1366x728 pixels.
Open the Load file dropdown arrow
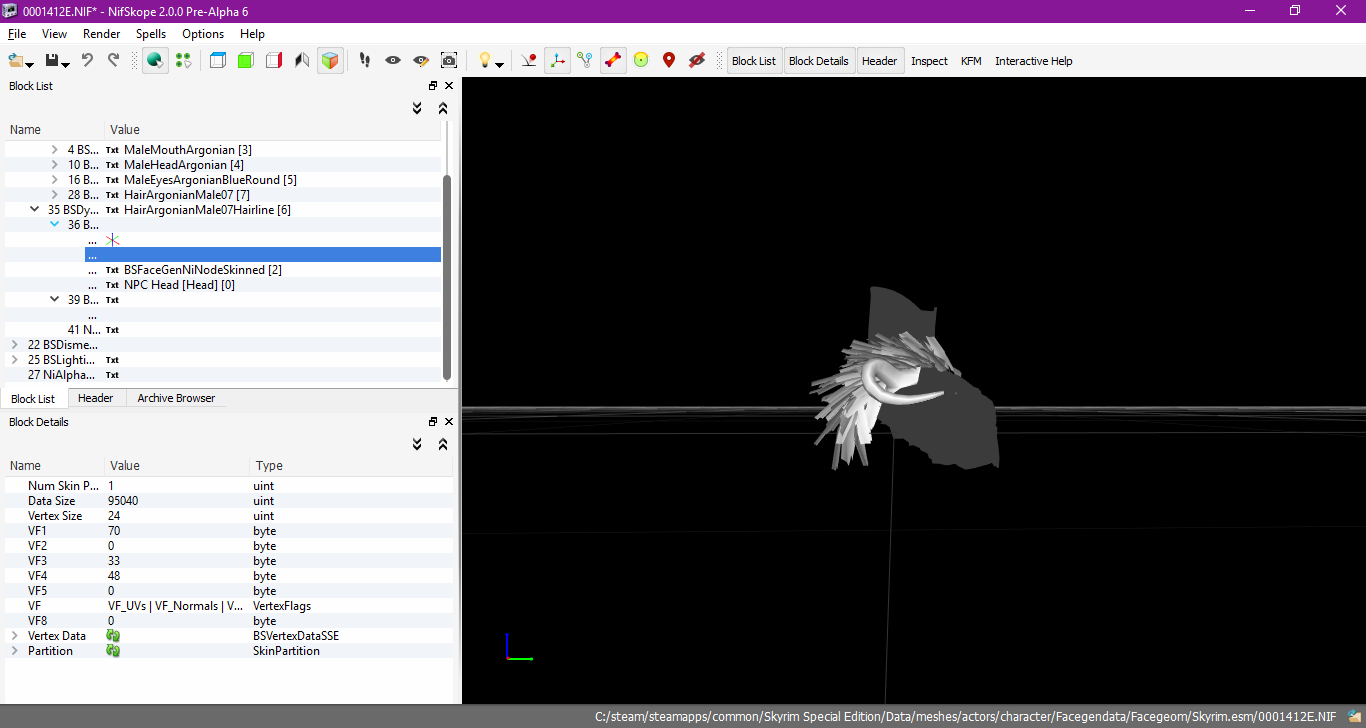[31, 65]
